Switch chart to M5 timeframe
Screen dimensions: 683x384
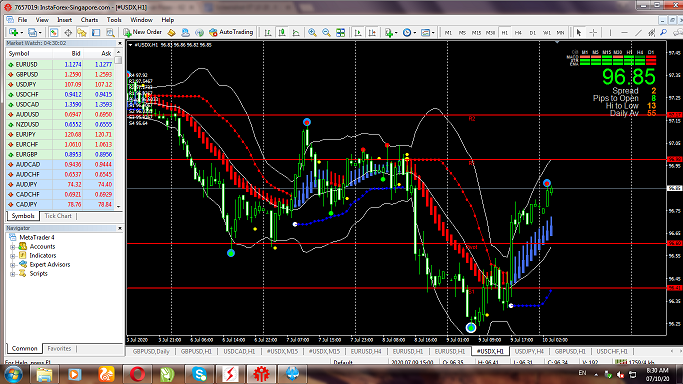[x=462, y=33]
